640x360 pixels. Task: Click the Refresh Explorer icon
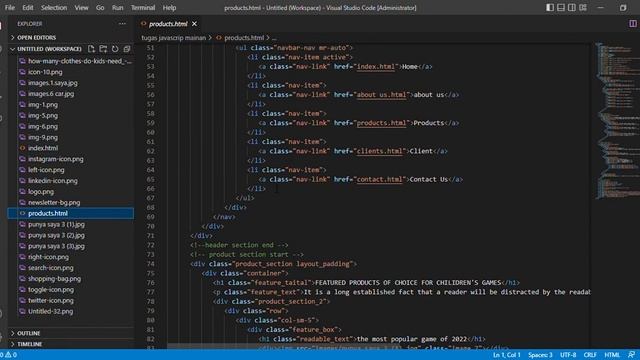click(115, 49)
